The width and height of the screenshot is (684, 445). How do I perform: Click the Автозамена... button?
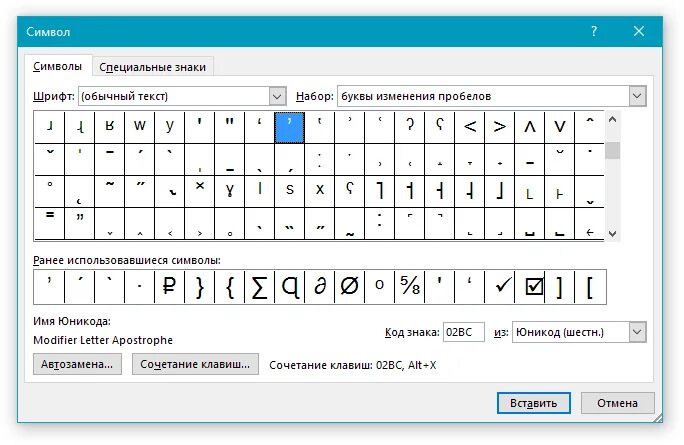point(77,364)
